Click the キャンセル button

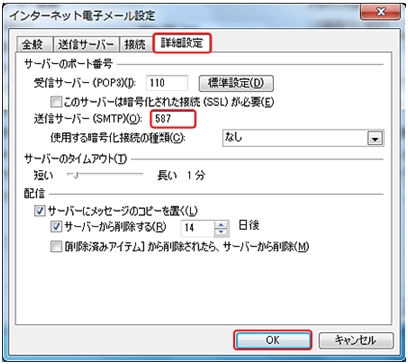tap(356, 340)
